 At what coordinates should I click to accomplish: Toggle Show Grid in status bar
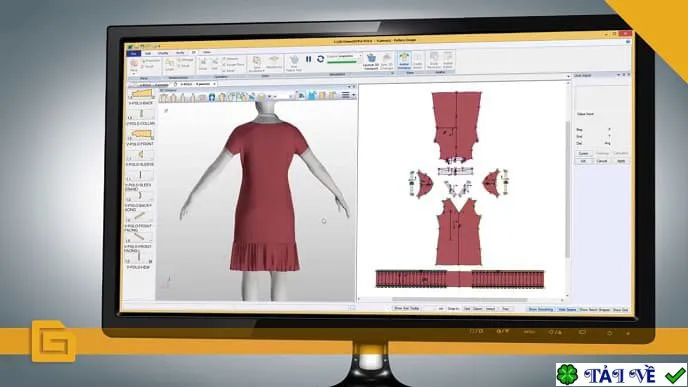click(620, 310)
